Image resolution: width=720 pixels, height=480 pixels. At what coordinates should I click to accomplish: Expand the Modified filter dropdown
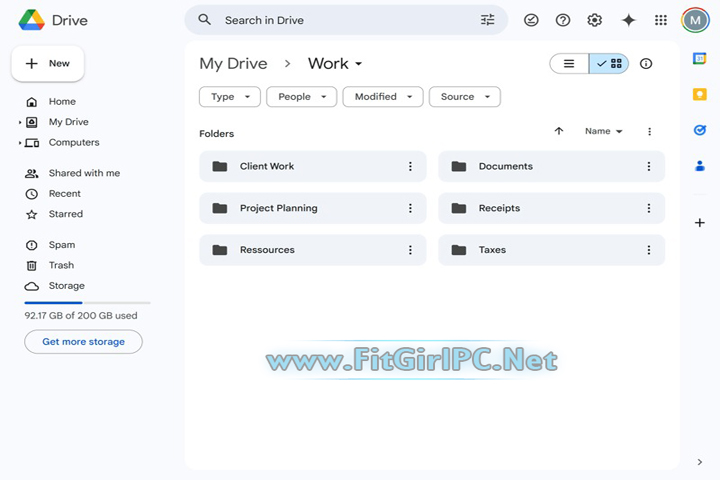coord(382,97)
